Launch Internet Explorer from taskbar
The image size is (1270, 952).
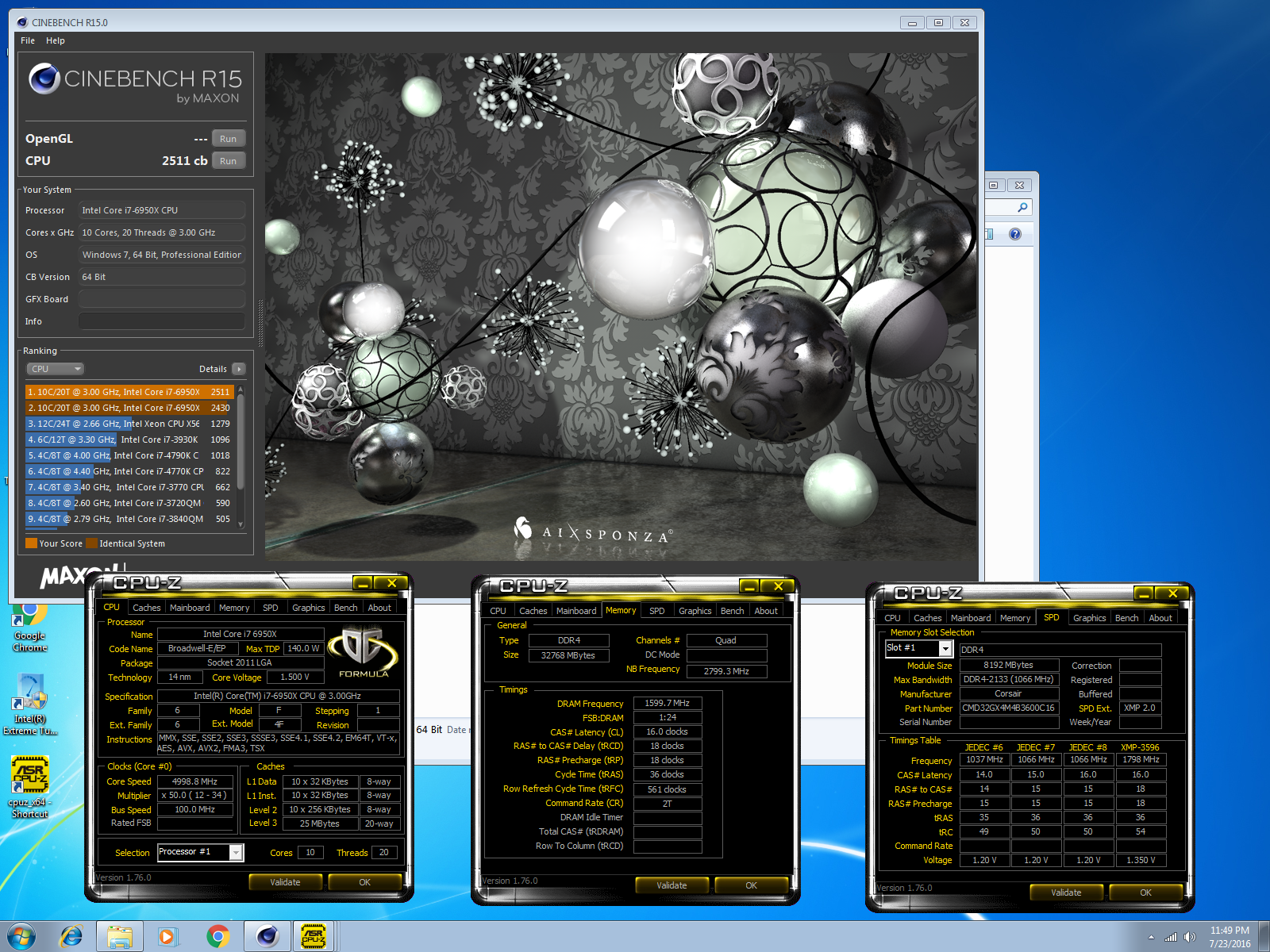click(71, 937)
